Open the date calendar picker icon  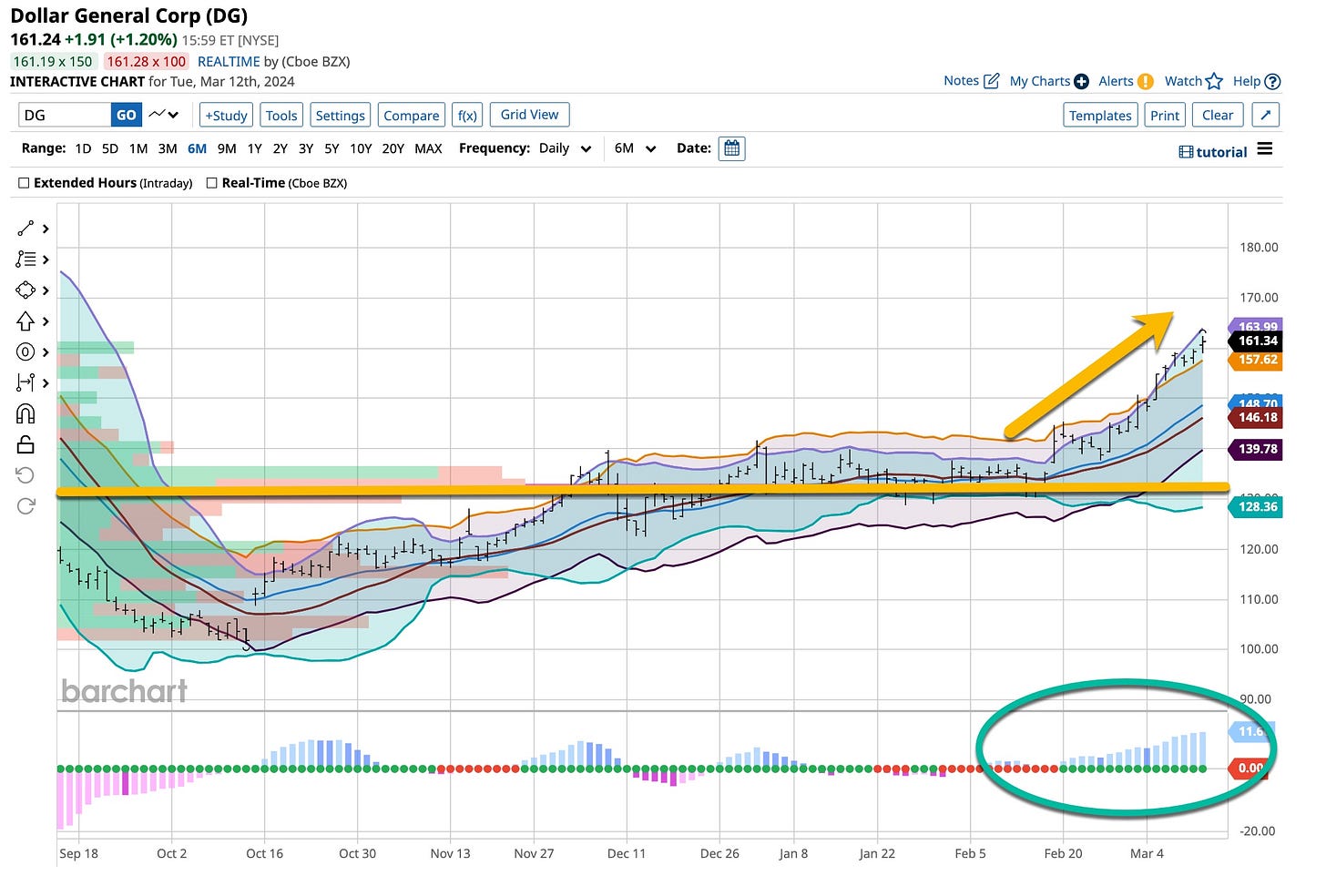coord(731,148)
